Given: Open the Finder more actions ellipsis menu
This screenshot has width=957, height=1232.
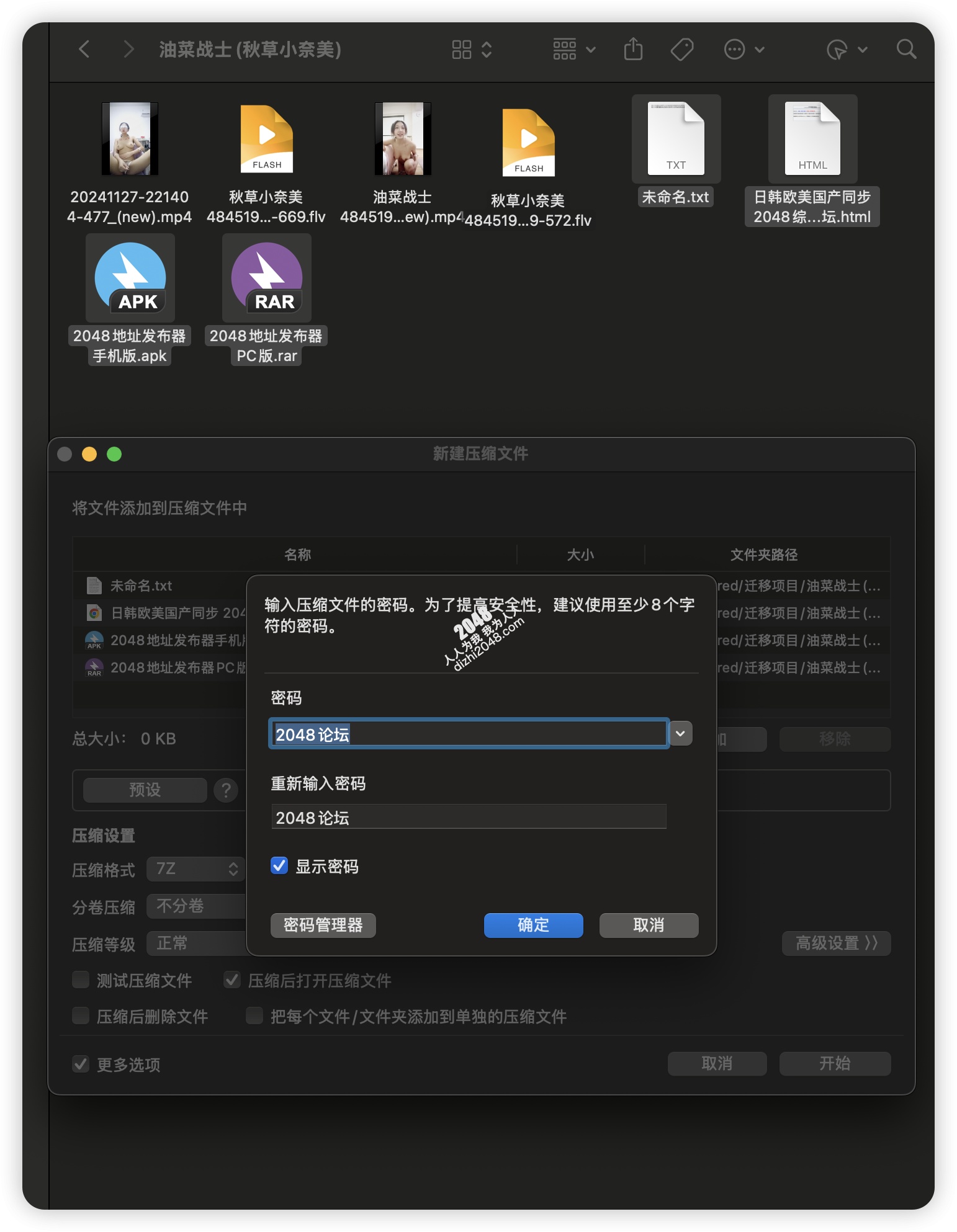Looking at the screenshot, I should click(x=743, y=49).
